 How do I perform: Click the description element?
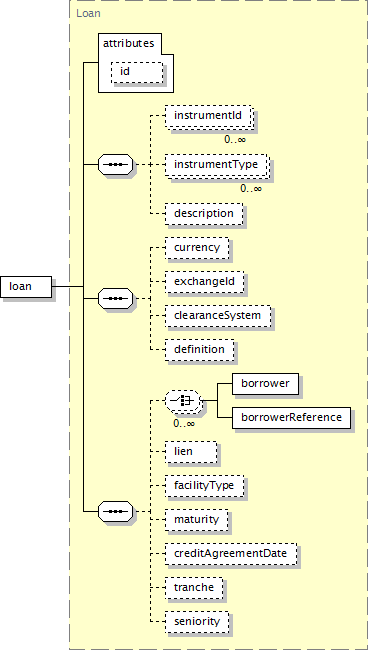[x=203, y=214]
